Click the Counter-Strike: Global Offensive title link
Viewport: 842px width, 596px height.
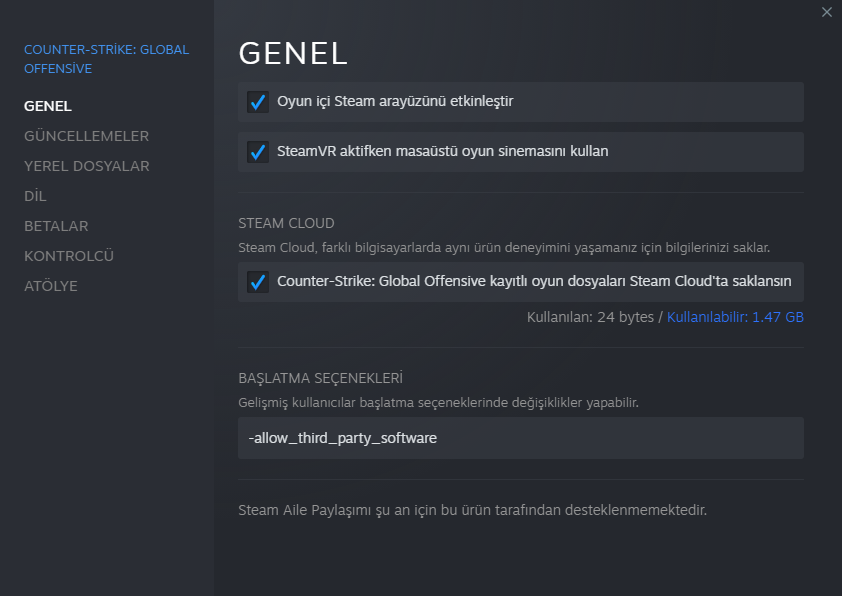coord(106,59)
